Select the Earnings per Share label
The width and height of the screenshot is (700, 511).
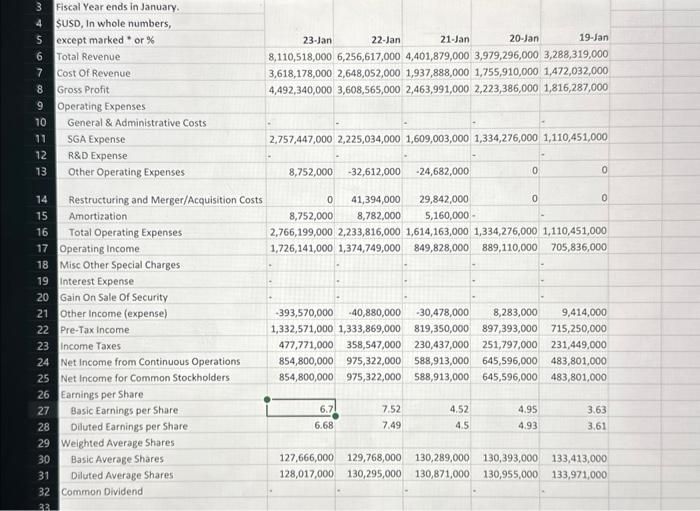click(102, 395)
